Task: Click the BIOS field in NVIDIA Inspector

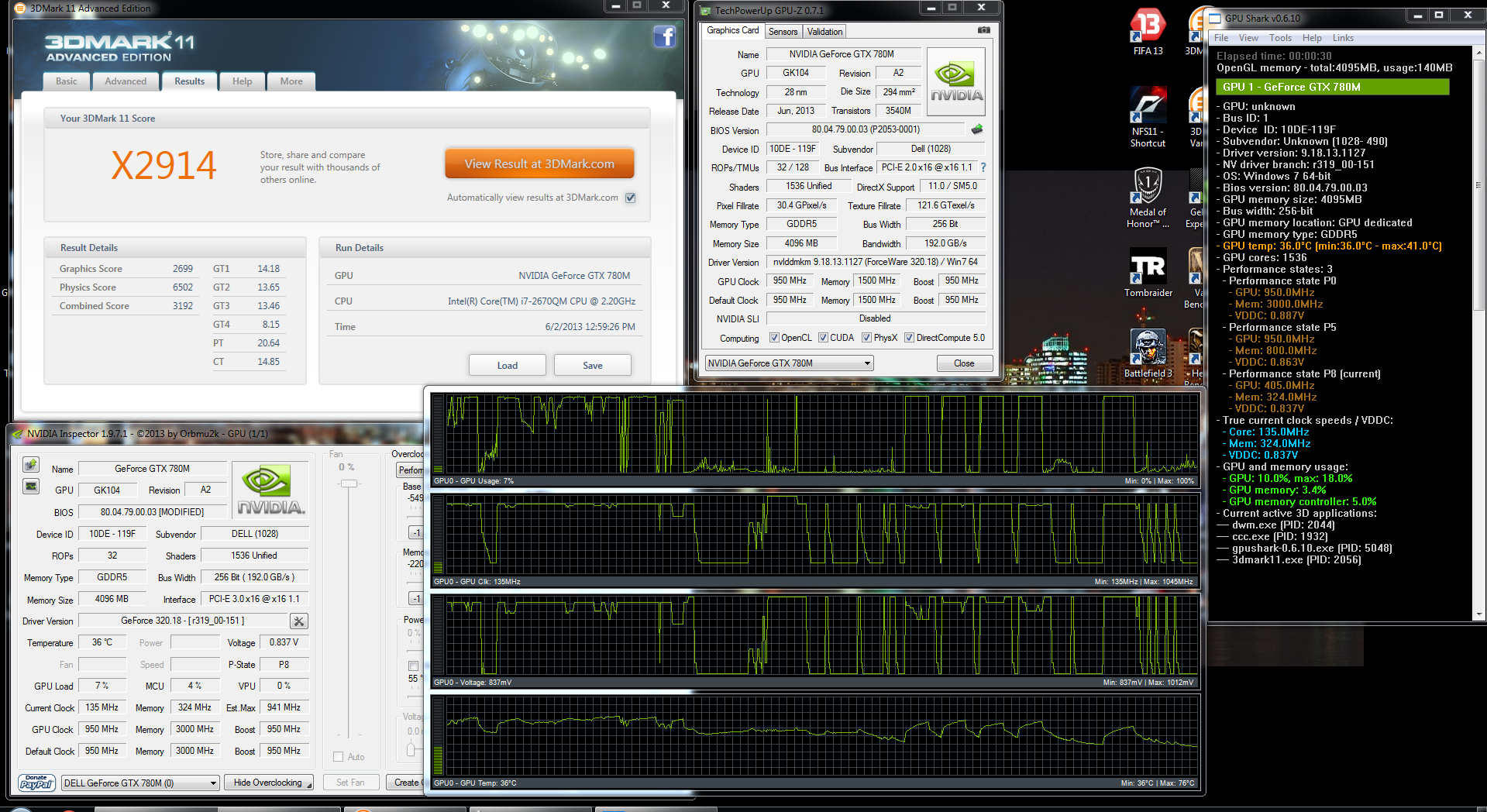Action: click(x=152, y=512)
